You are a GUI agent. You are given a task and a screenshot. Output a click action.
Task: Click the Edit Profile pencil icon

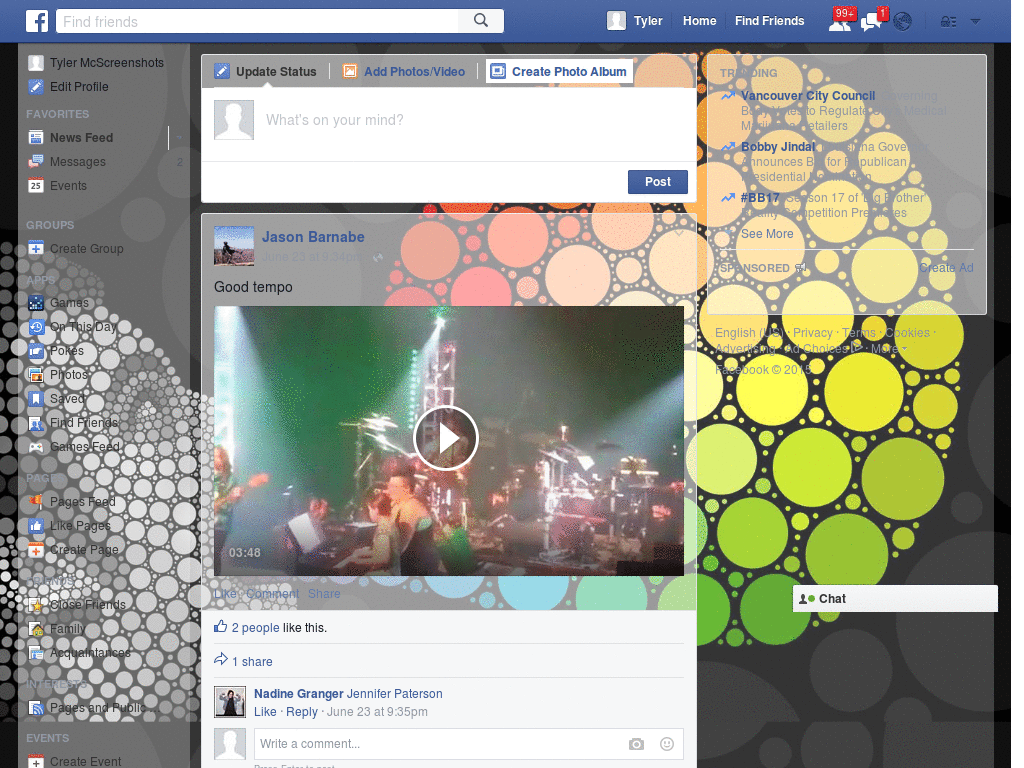tap(36, 86)
